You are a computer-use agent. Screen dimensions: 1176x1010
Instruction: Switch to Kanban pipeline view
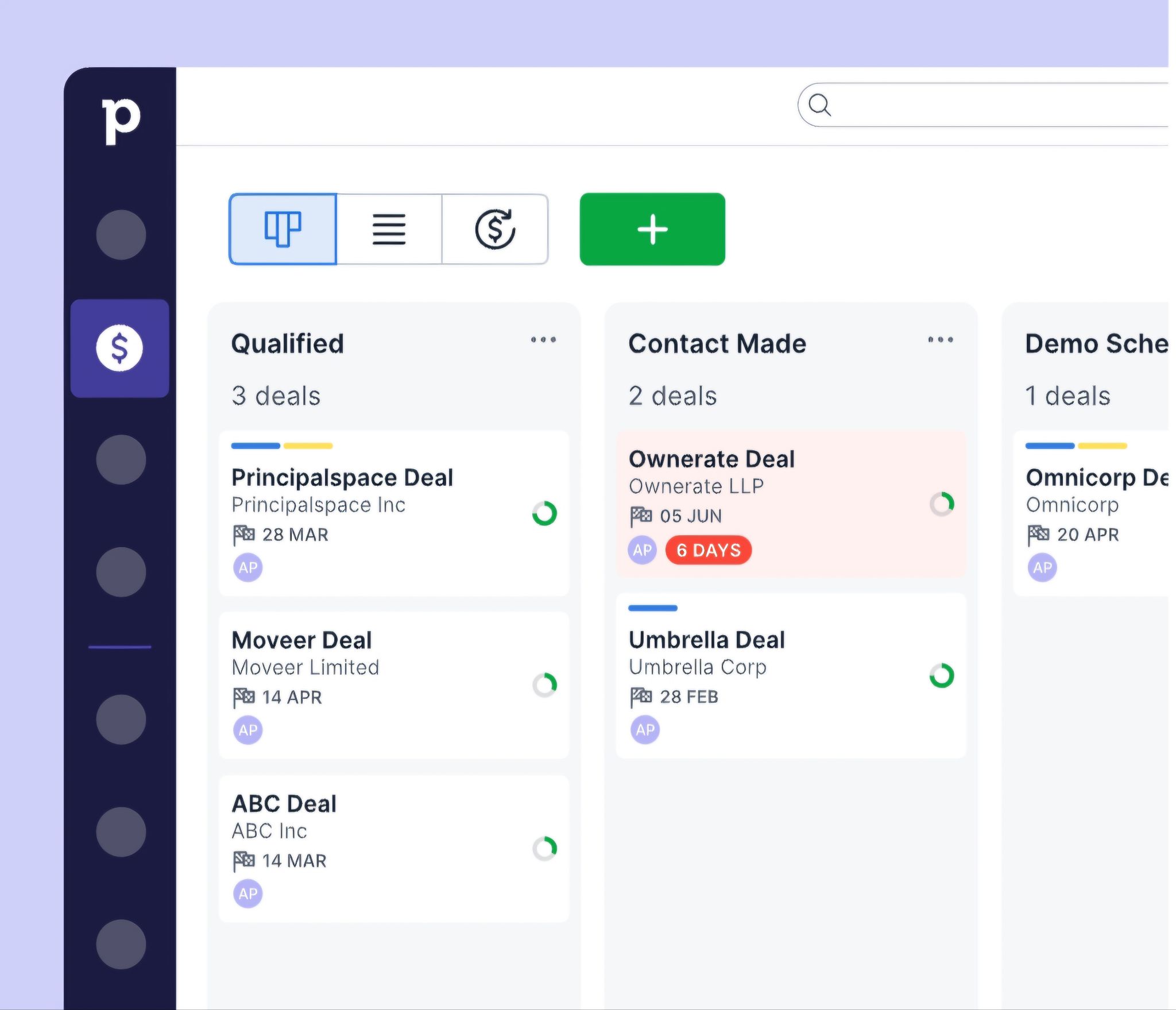coord(283,229)
